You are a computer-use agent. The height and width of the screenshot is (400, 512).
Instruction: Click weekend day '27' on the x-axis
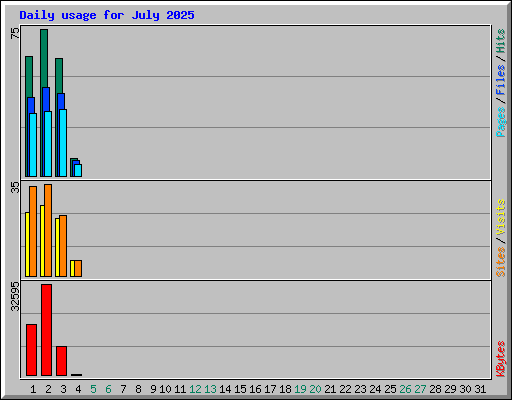(420, 389)
